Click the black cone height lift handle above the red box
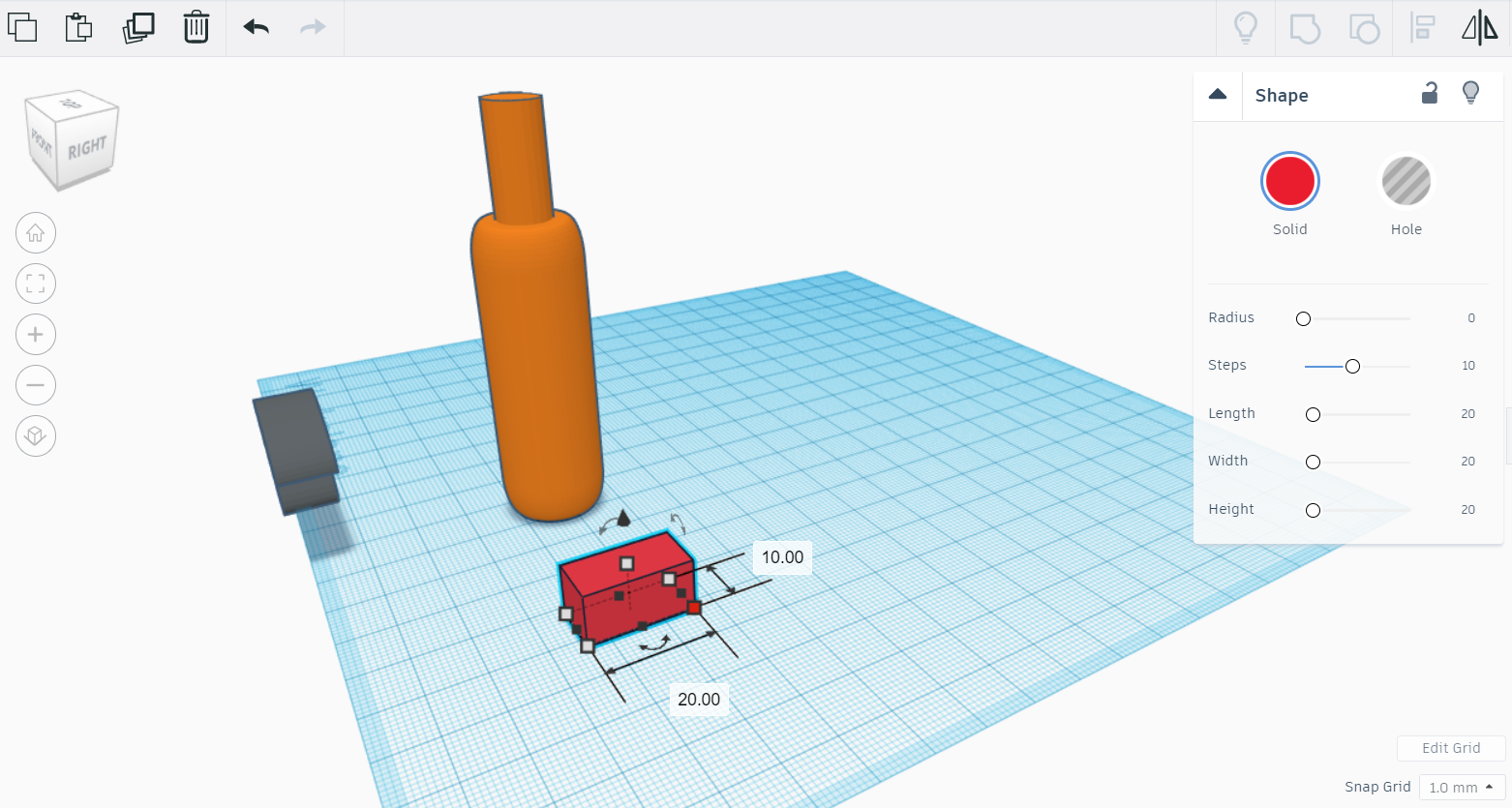The height and width of the screenshot is (808, 1512). [x=623, y=518]
